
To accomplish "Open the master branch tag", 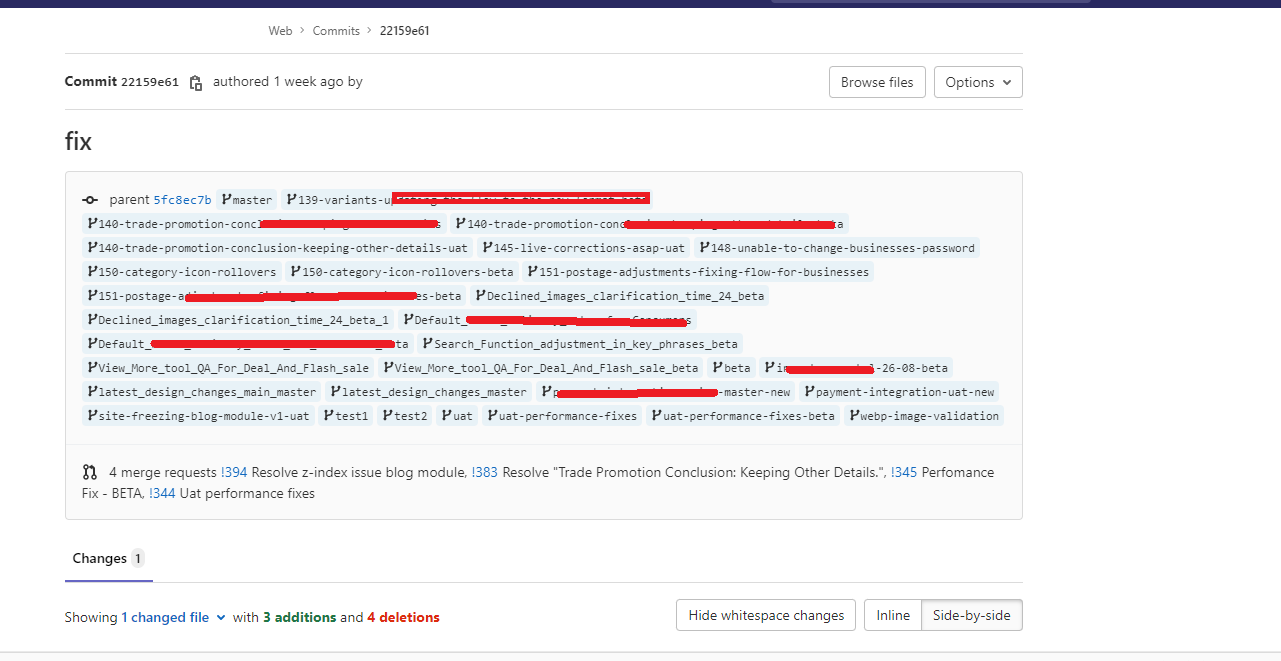I will [247, 200].
